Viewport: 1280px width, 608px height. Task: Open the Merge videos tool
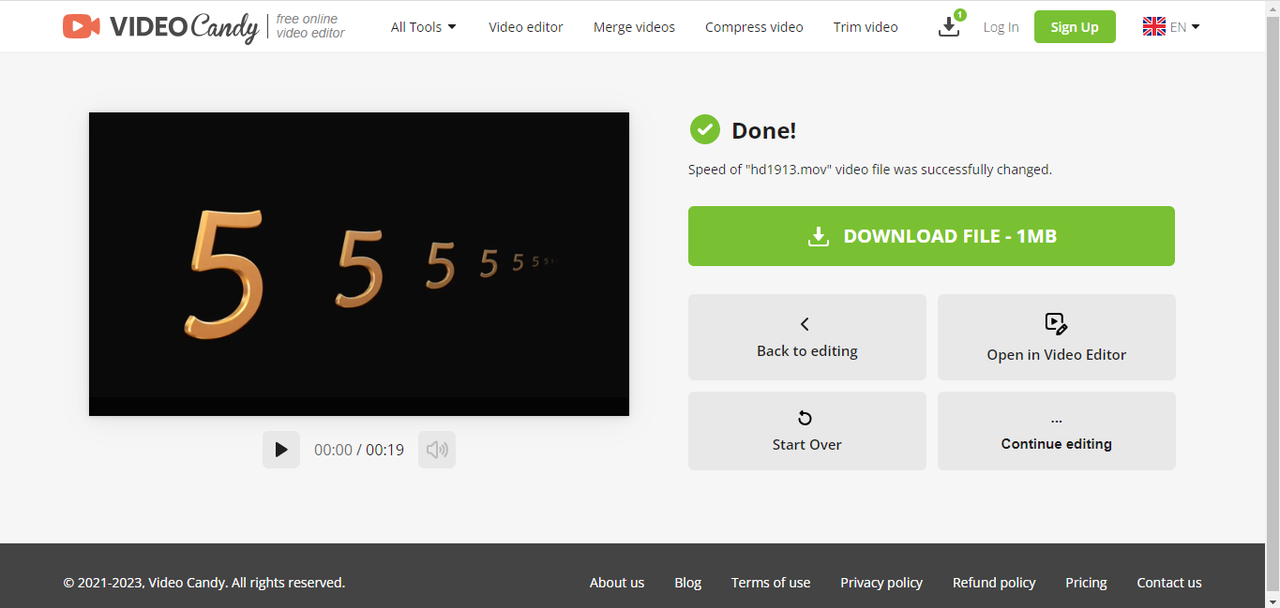point(634,27)
